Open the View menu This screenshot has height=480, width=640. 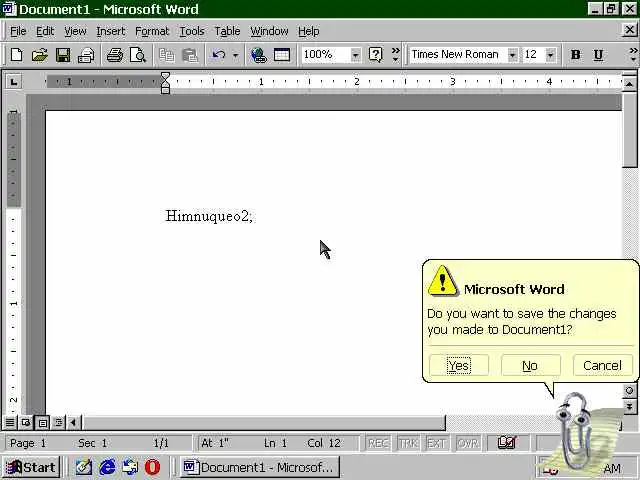[x=75, y=31]
